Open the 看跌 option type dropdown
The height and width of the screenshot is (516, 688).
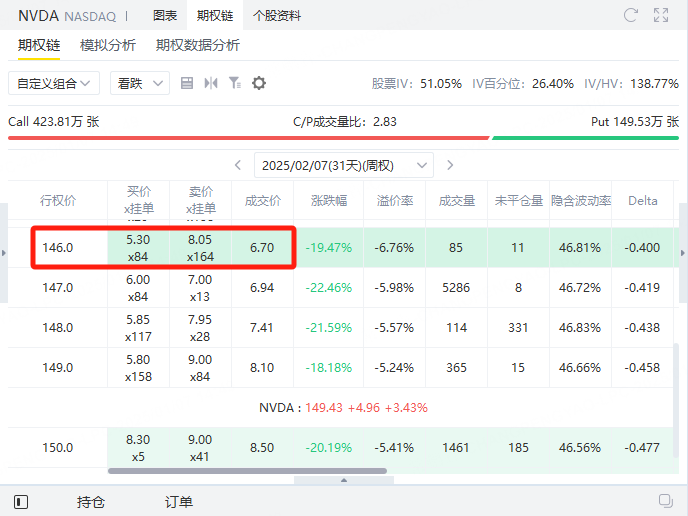point(140,83)
